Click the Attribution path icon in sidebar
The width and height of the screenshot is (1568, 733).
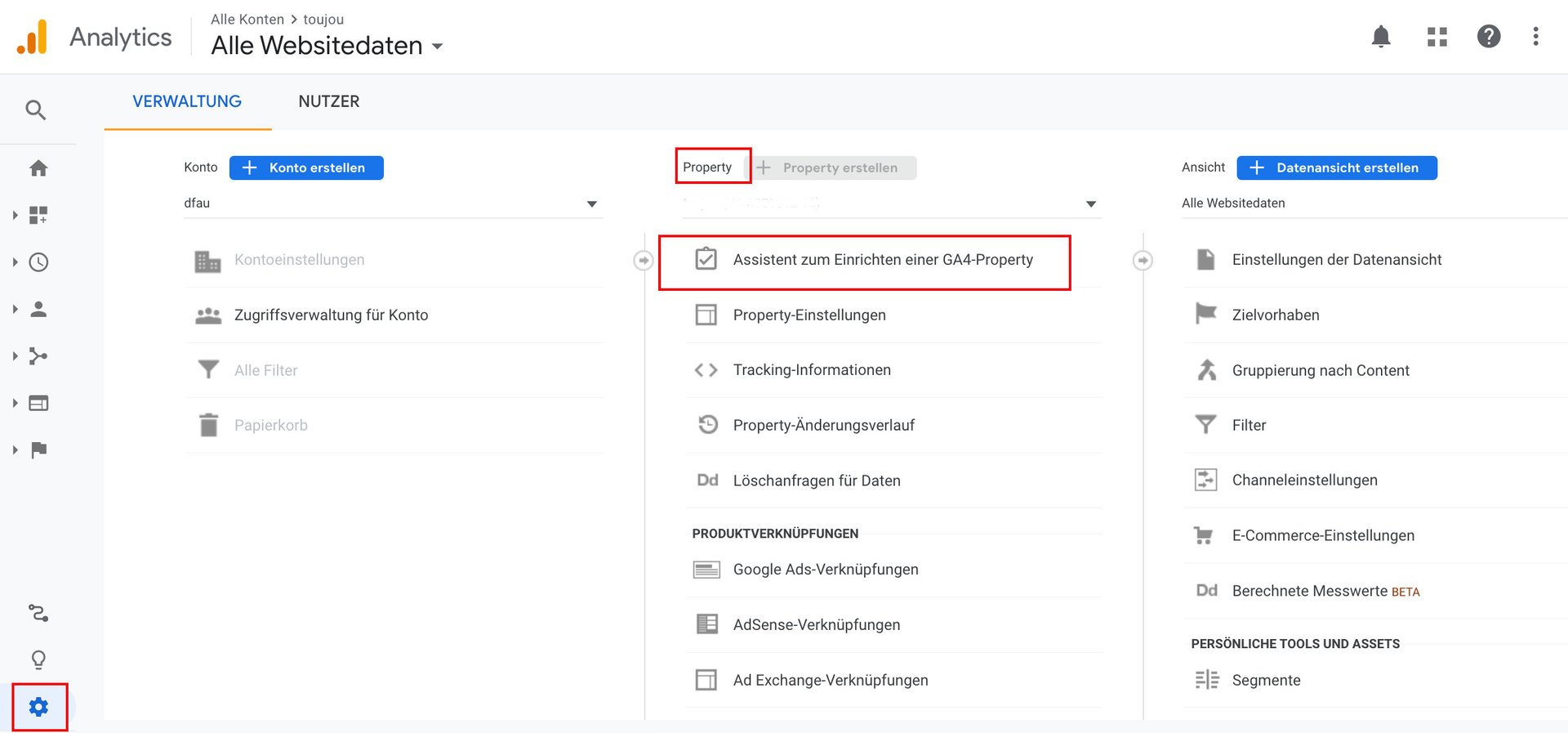[x=38, y=613]
